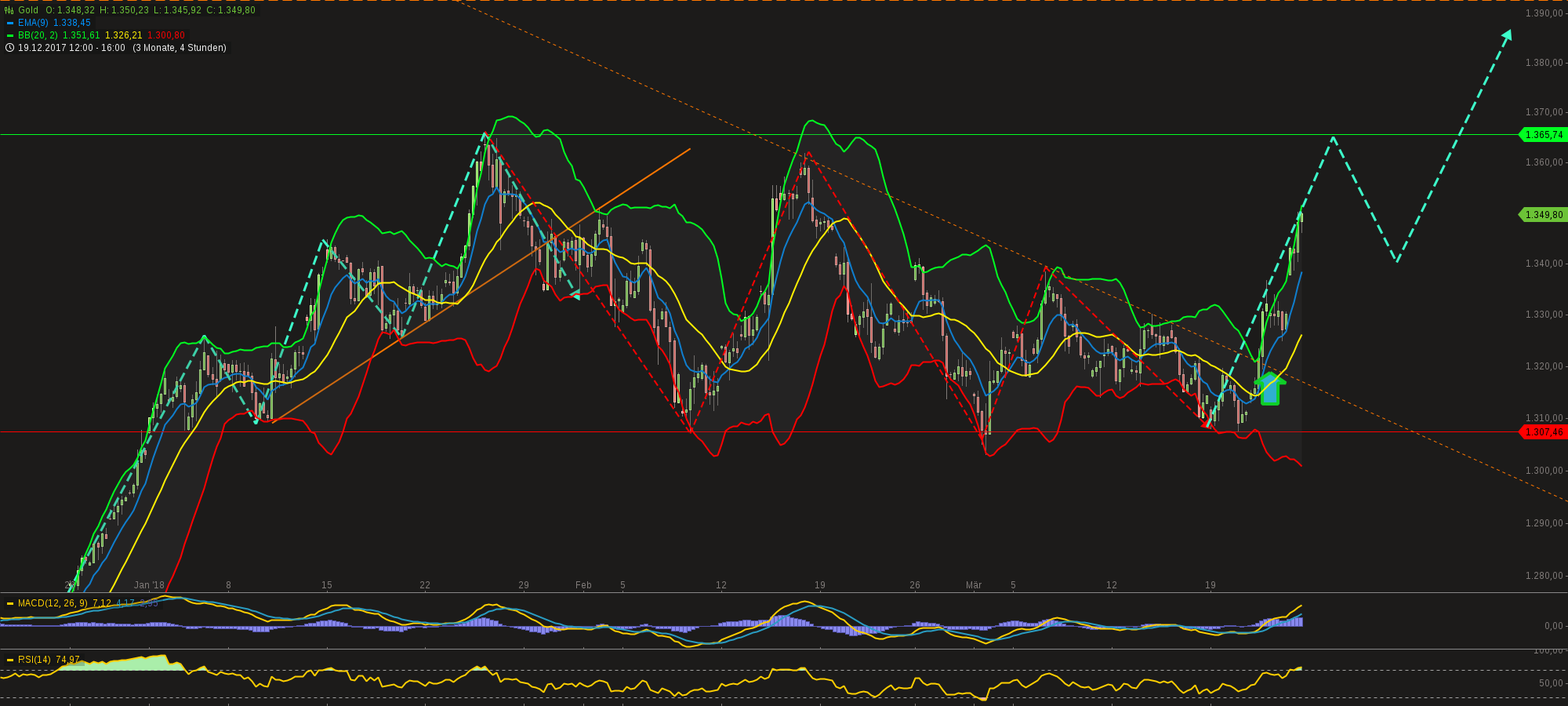The width and height of the screenshot is (1568, 706).
Task: Click the MACD value '7,12'
Action: pos(102,603)
